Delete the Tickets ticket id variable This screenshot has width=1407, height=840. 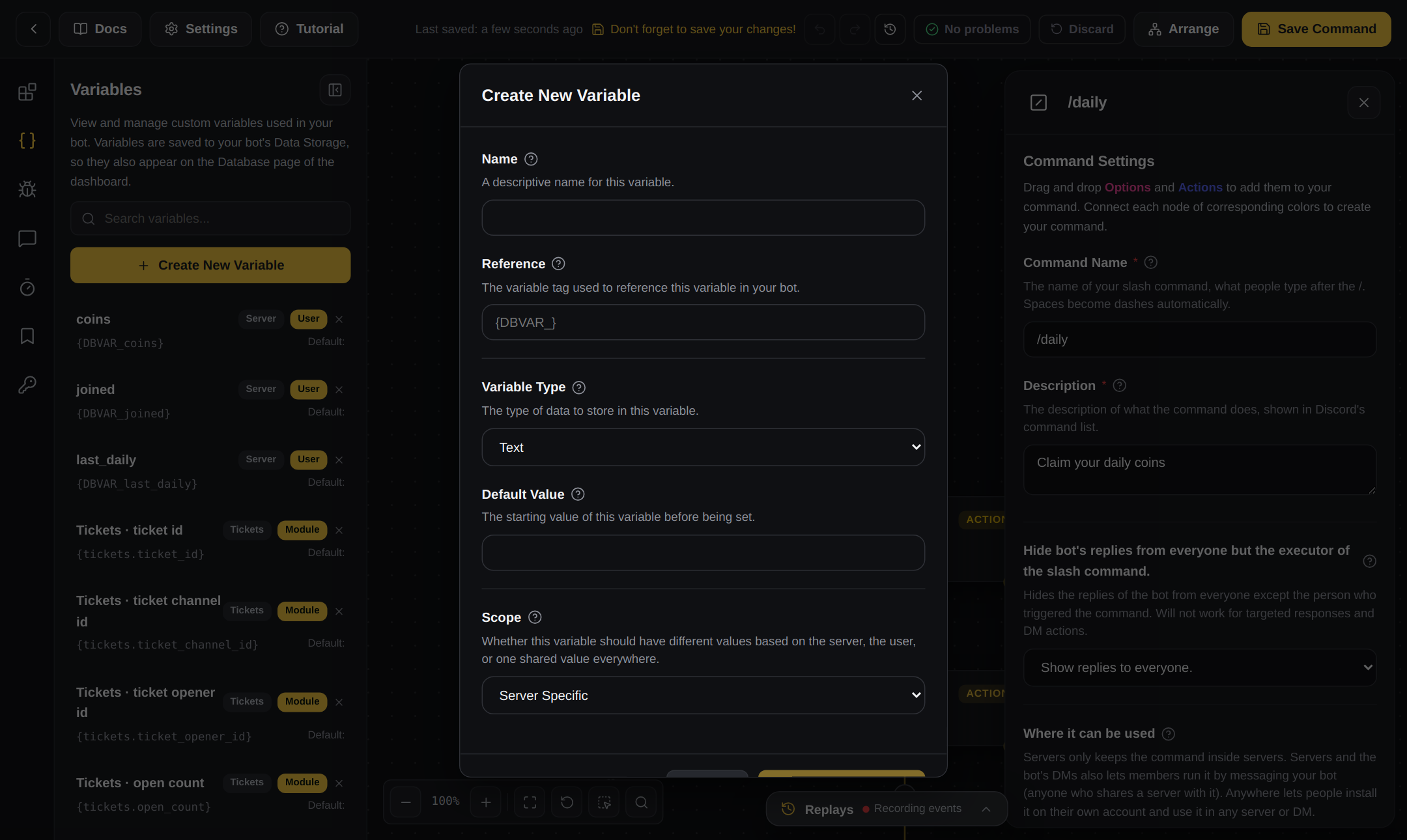pos(339,530)
